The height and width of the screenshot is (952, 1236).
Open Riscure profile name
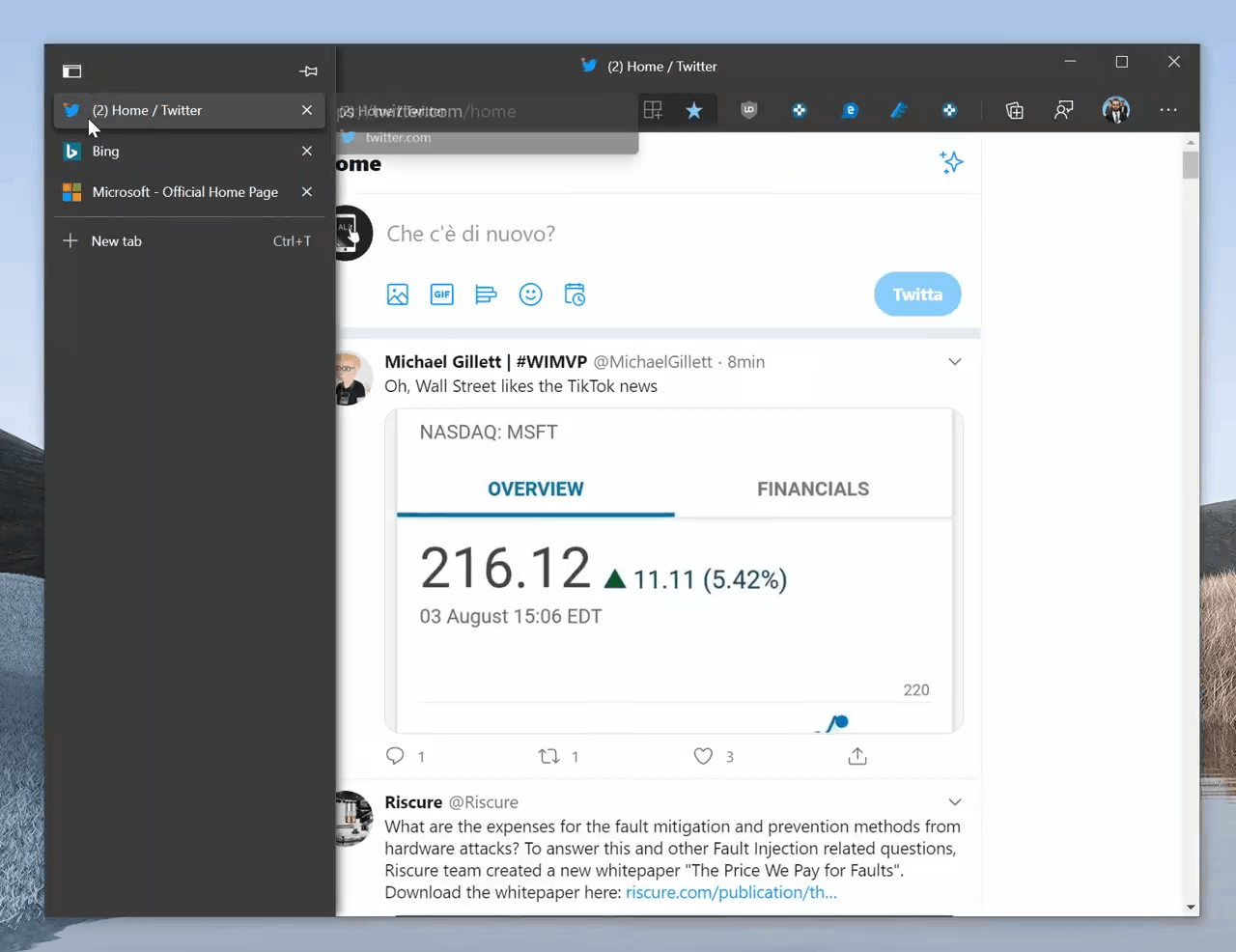point(413,802)
